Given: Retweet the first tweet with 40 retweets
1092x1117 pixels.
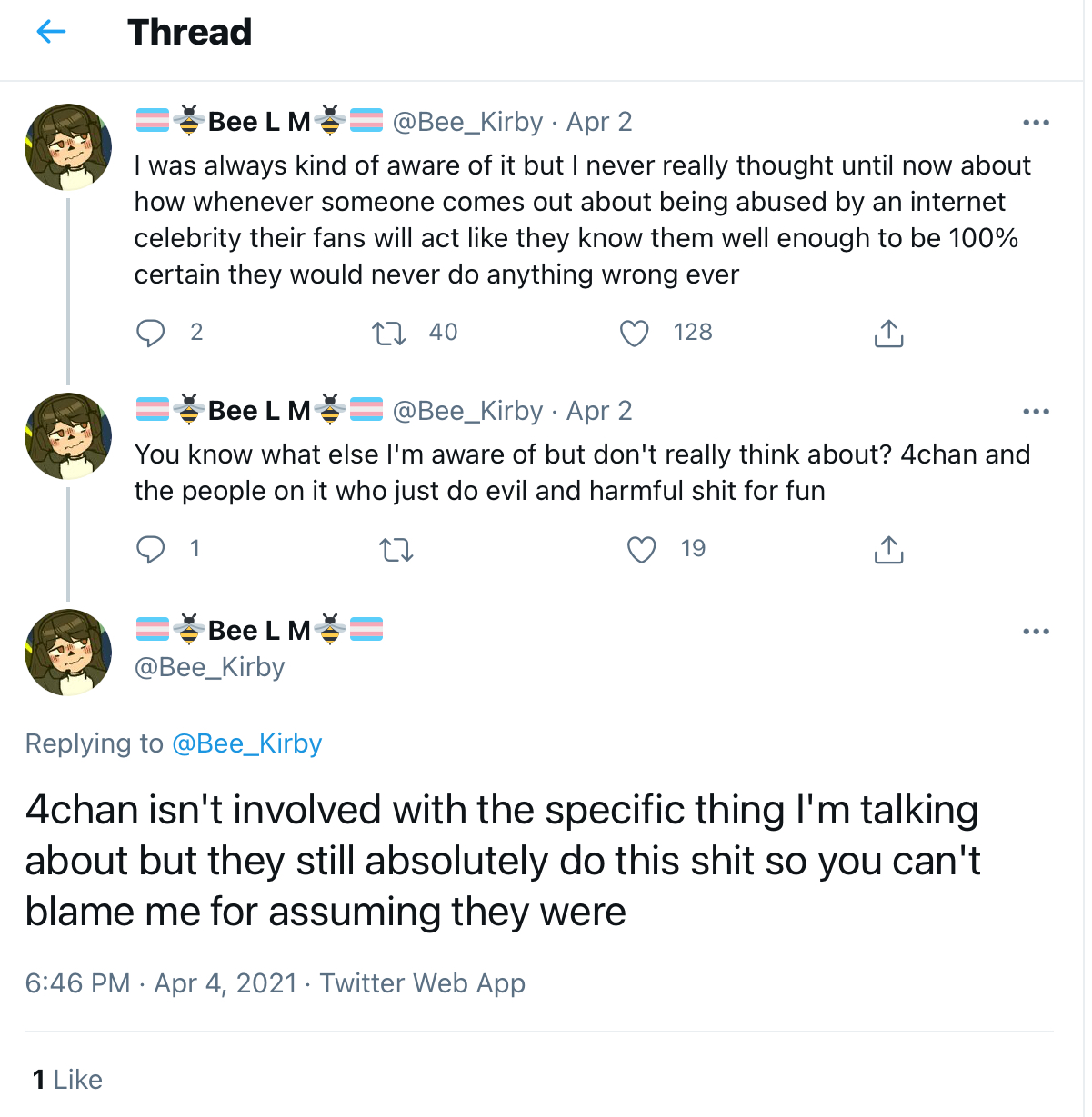Looking at the screenshot, I should click(x=389, y=334).
